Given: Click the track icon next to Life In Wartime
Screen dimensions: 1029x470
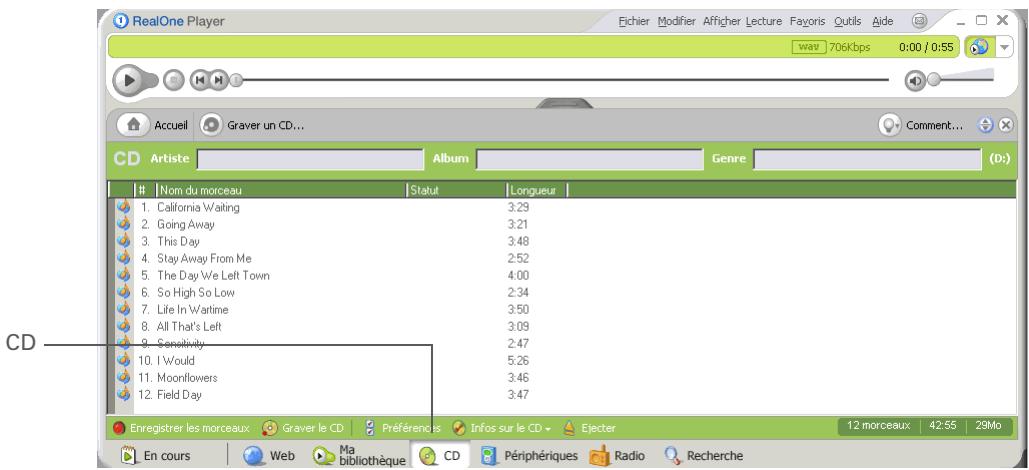Looking at the screenshot, I should tap(123, 309).
